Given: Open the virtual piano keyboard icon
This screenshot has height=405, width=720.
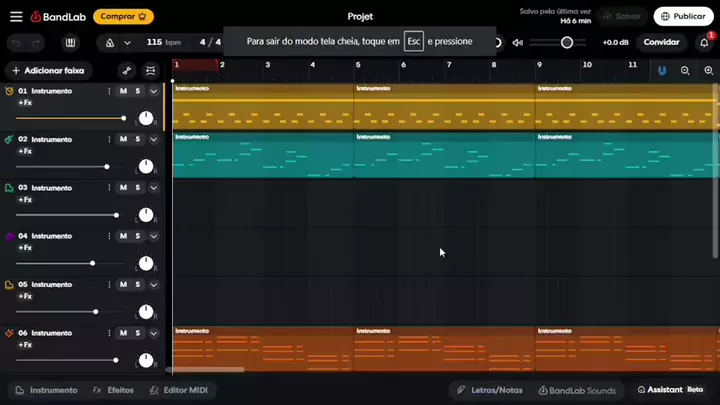Looking at the screenshot, I should click(x=70, y=43).
